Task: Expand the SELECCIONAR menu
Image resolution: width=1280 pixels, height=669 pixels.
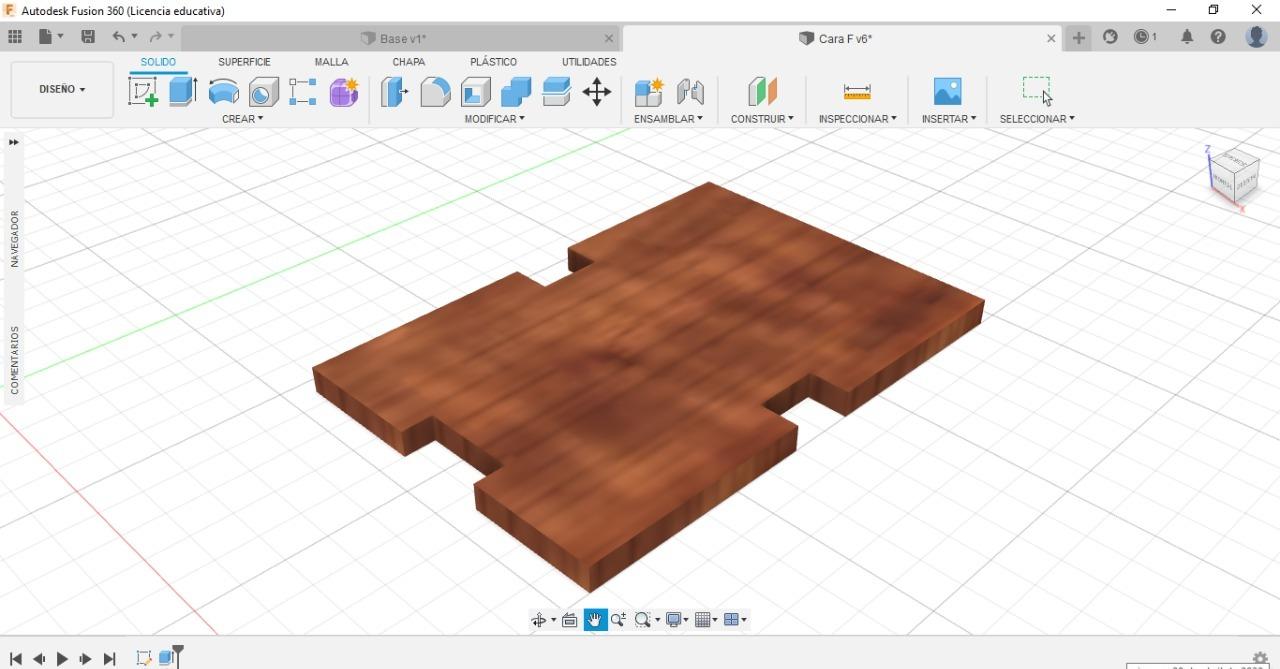Action: (1037, 119)
